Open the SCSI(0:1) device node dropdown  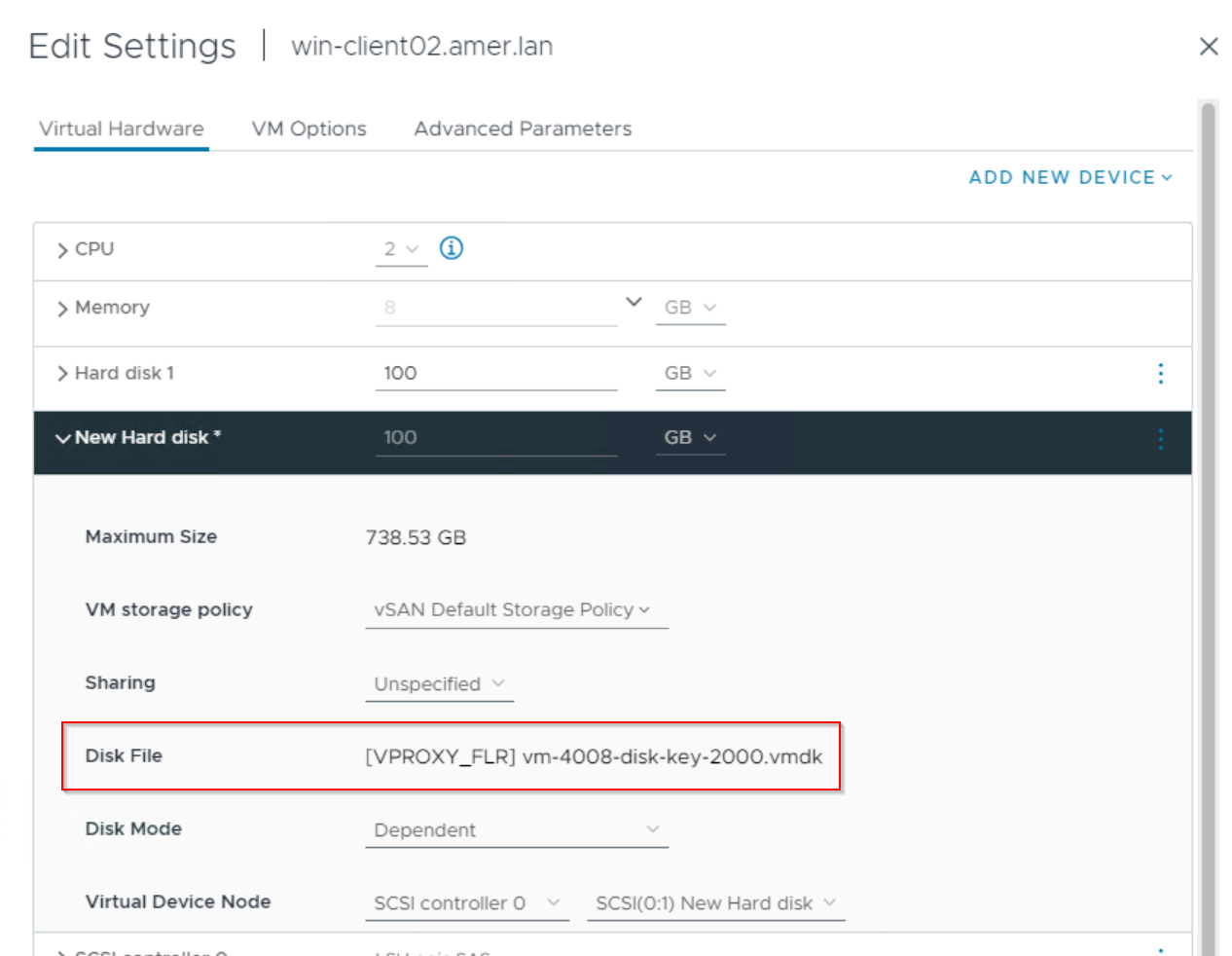click(715, 903)
